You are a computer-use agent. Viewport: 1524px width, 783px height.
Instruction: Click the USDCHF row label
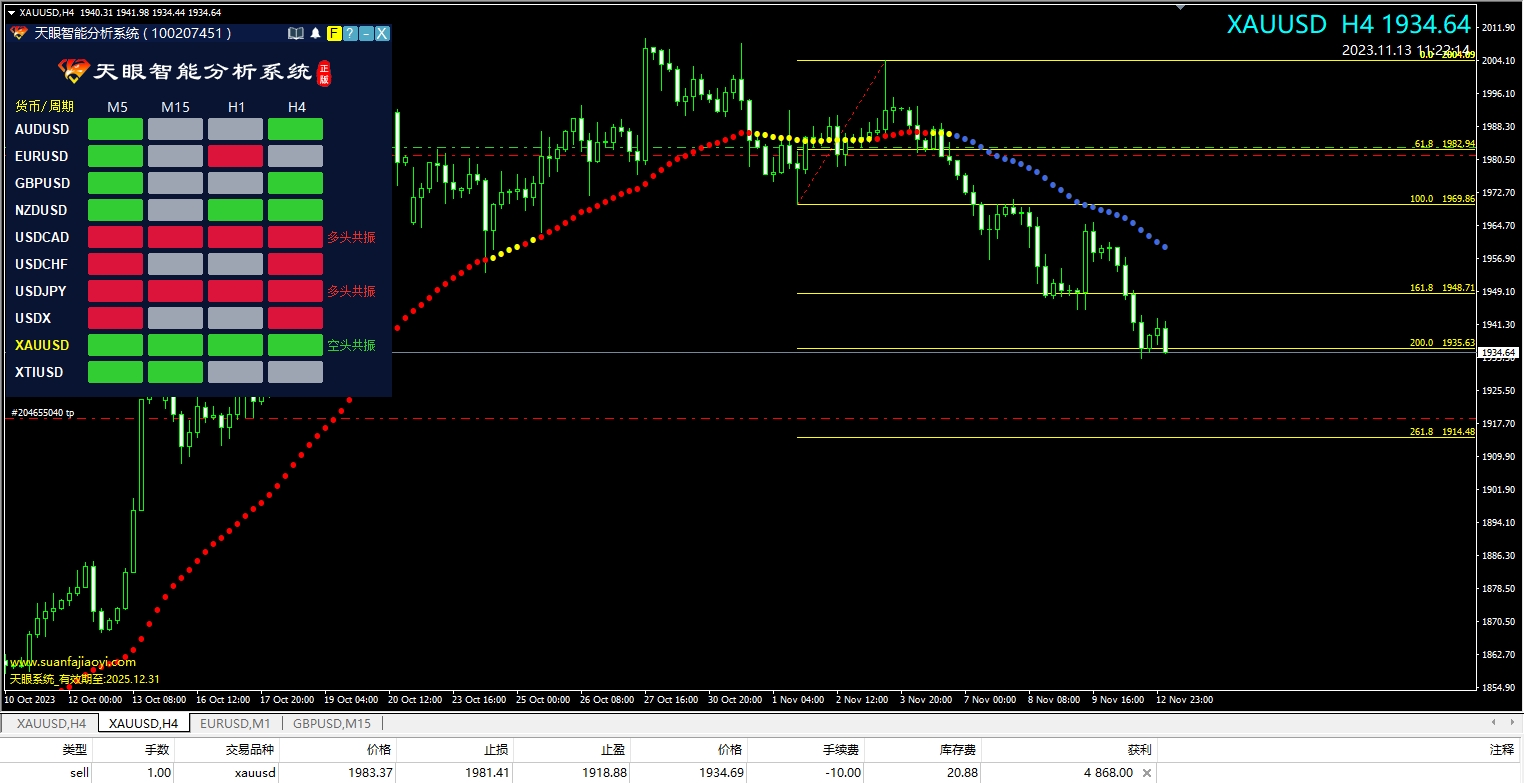(x=42, y=264)
